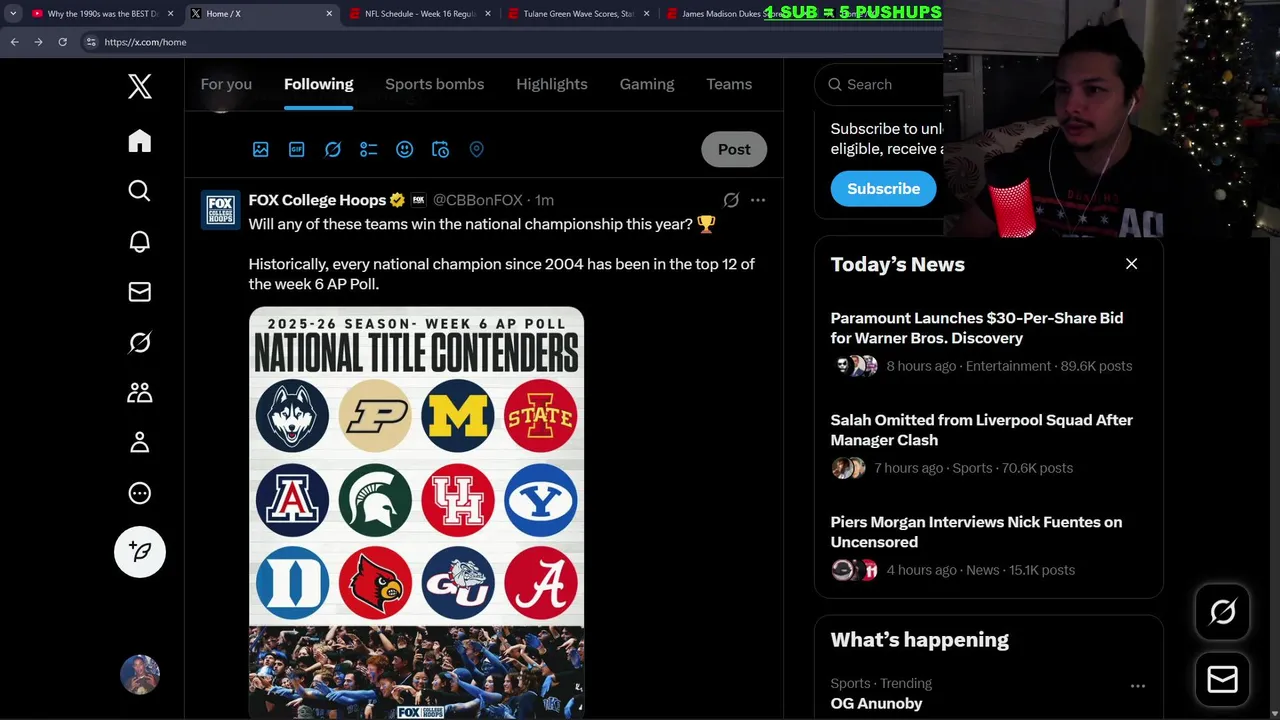Open Notifications bell icon

pos(140,241)
